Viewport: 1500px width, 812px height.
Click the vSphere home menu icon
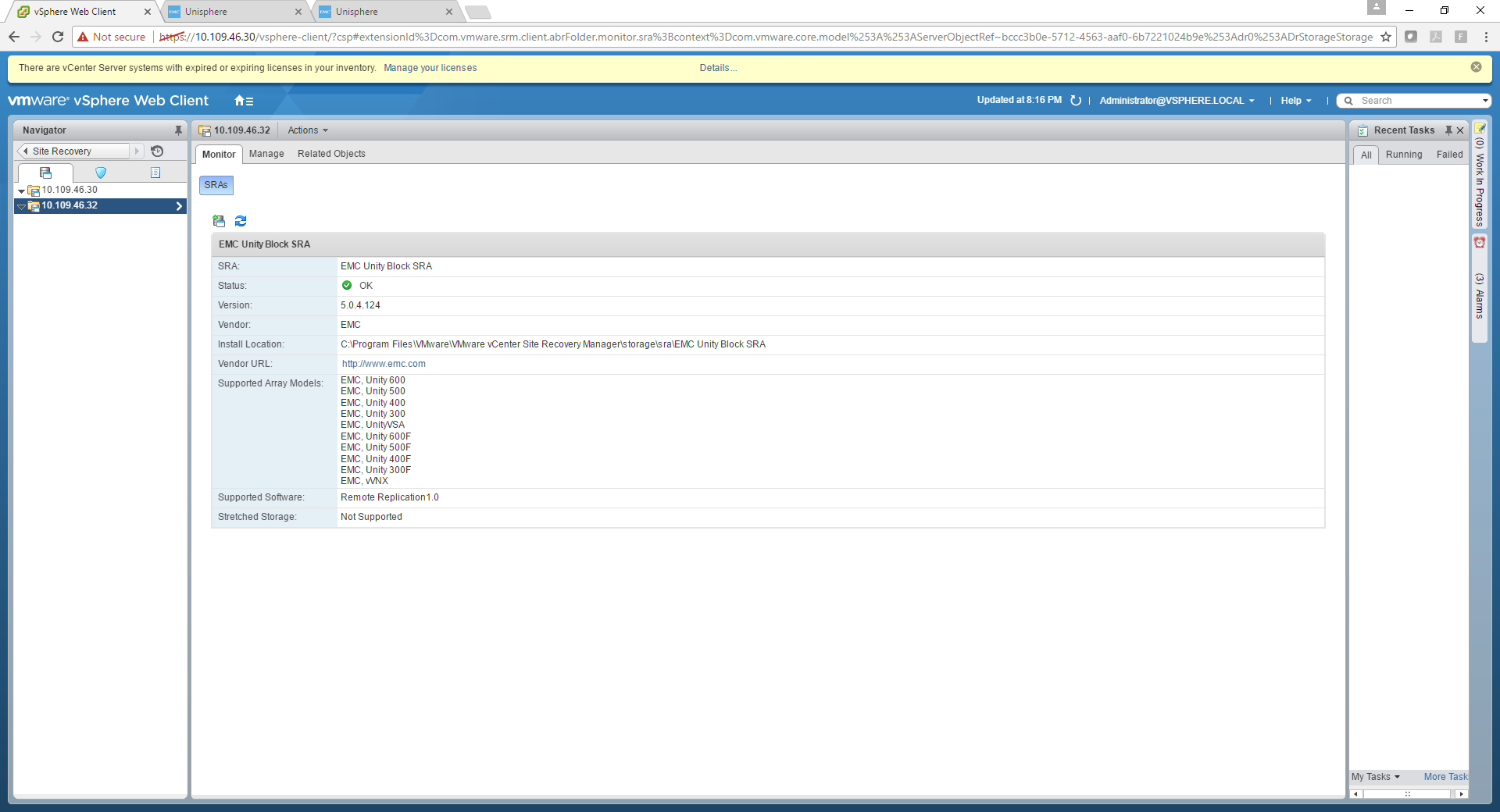[x=244, y=101]
